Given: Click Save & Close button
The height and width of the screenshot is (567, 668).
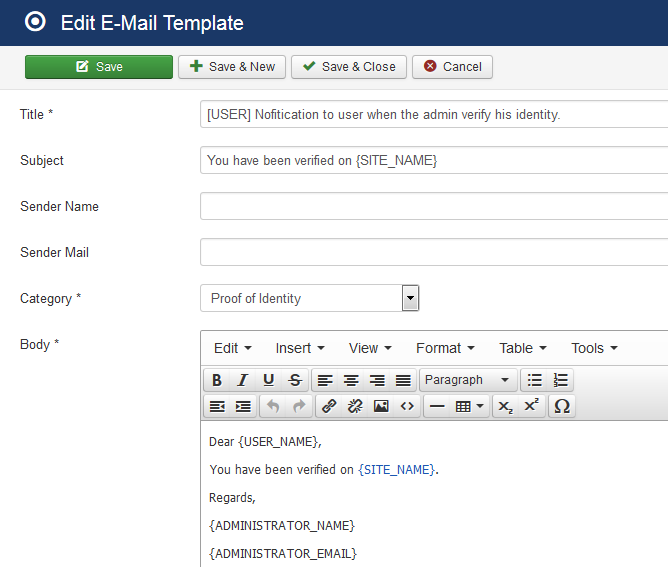Looking at the screenshot, I should [349, 67].
